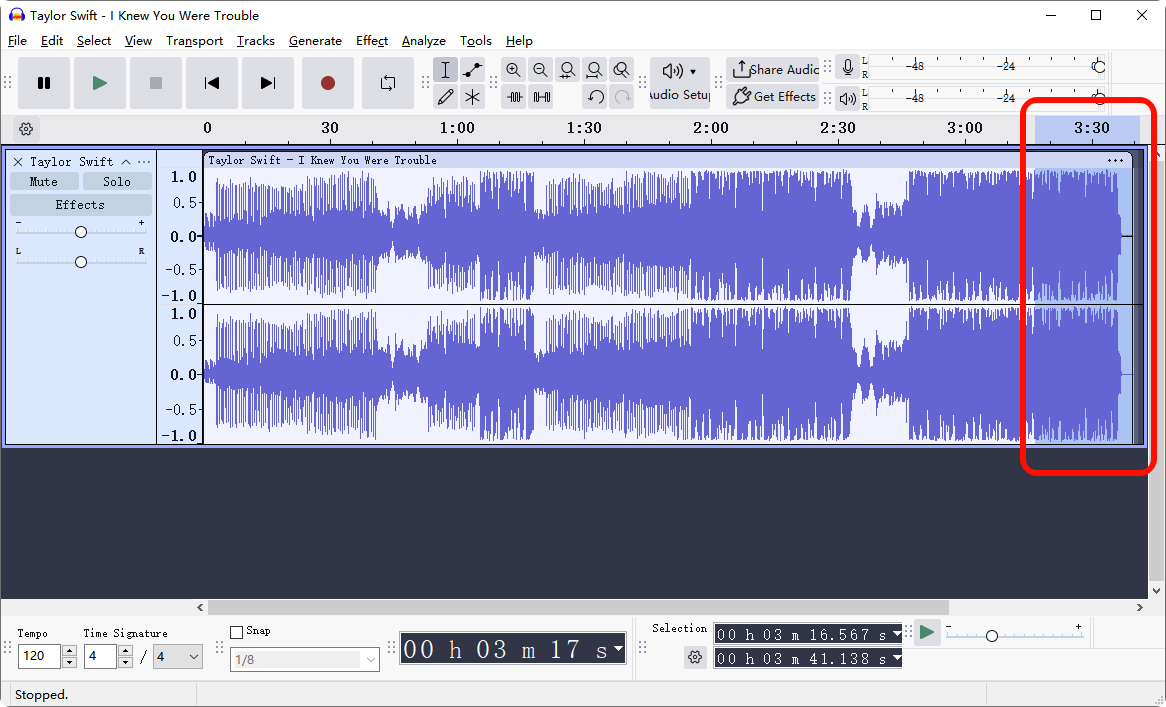Open the File menu
The height and width of the screenshot is (707, 1166).
click(x=17, y=41)
